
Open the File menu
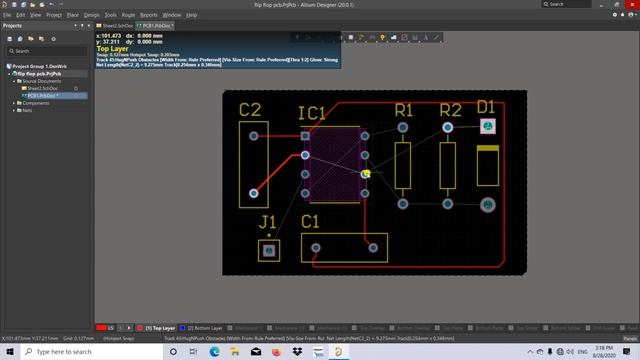(x=7, y=15)
